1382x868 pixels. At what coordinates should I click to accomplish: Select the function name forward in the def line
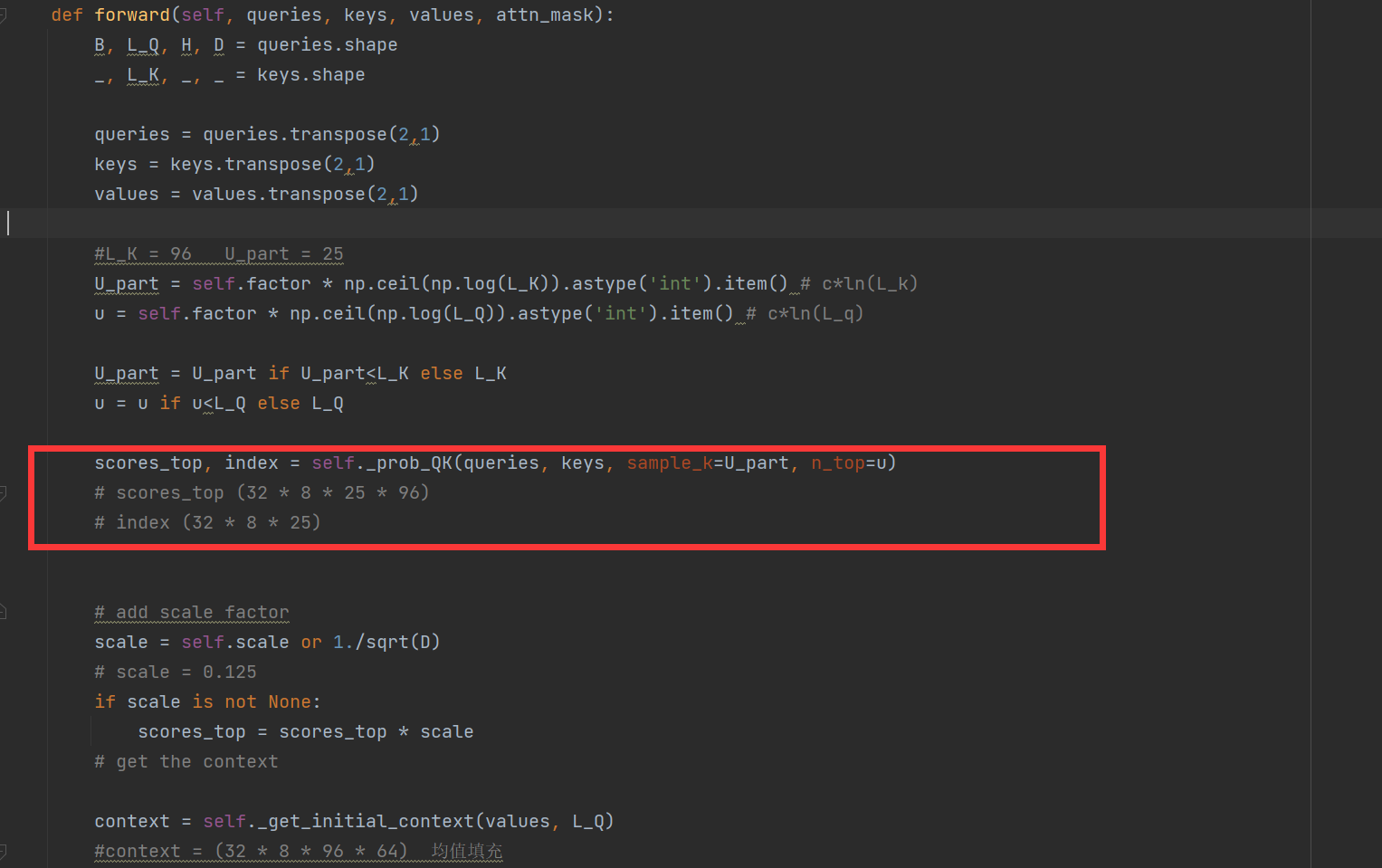(x=132, y=14)
